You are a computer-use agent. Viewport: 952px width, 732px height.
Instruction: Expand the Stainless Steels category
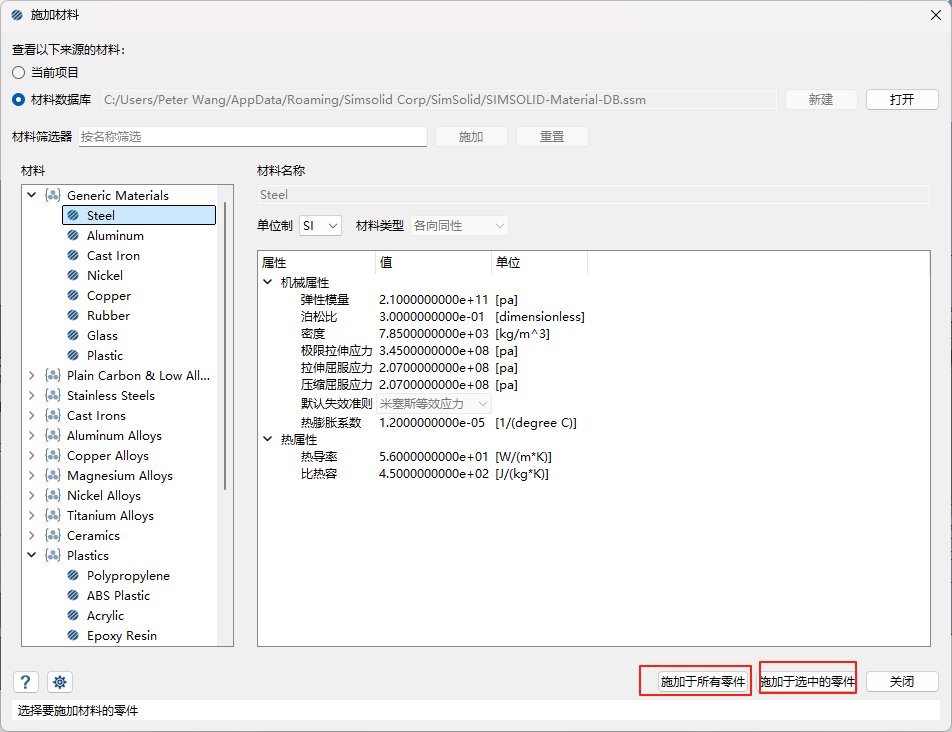(32, 396)
